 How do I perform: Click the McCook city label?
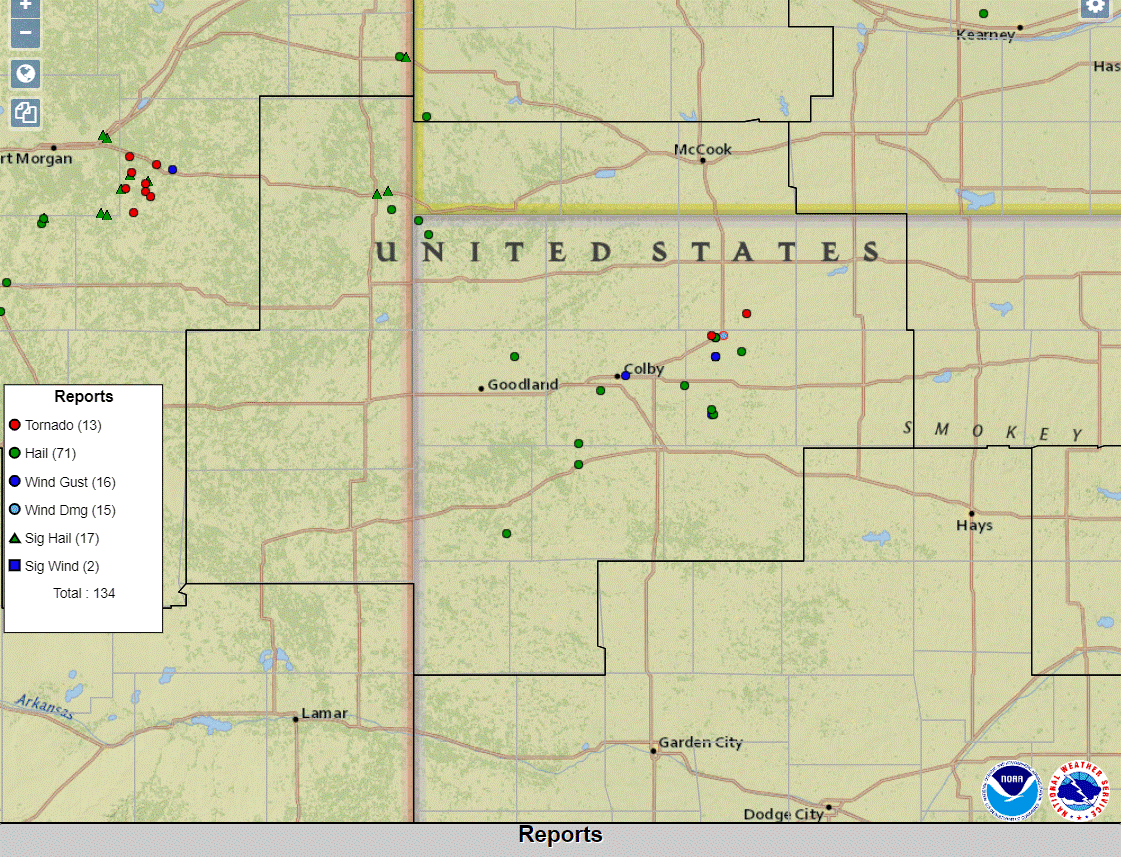pos(703,149)
